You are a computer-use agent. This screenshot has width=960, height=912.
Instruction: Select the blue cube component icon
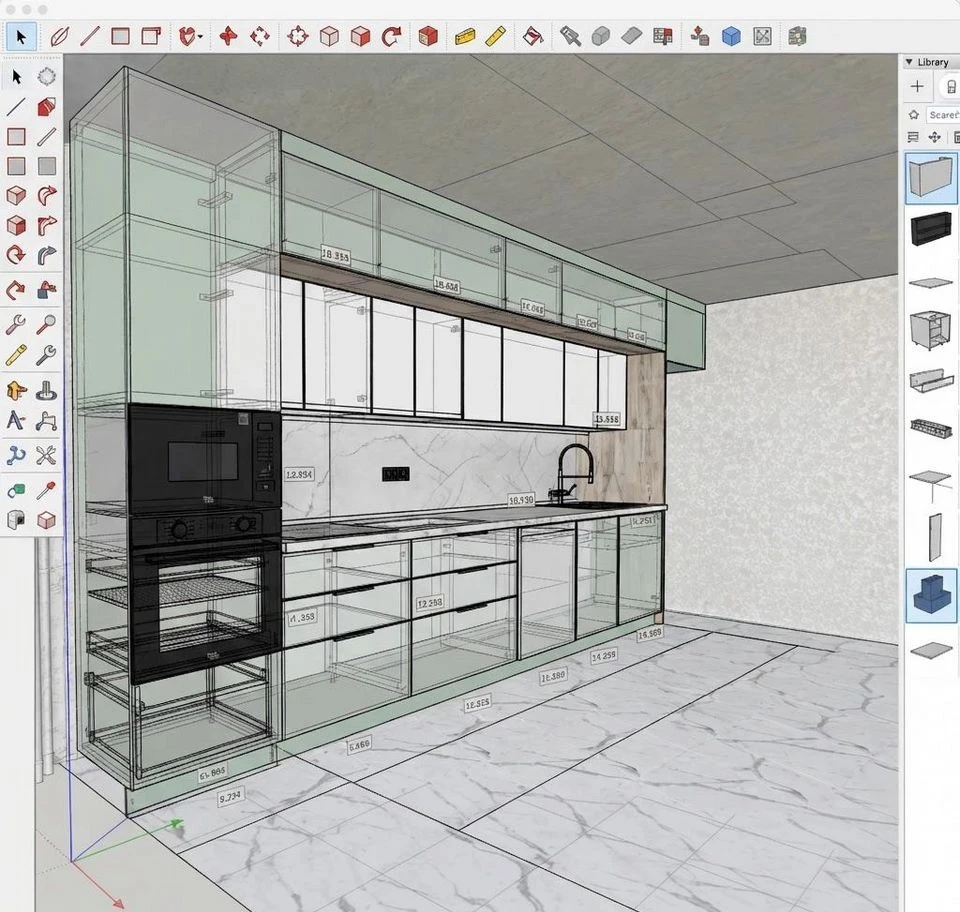tap(731, 37)
